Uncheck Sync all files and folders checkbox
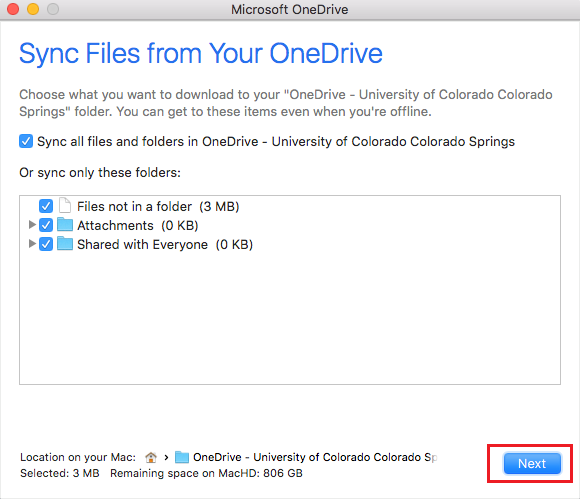The height and width of the screenshot is (499, 580). 26,141
